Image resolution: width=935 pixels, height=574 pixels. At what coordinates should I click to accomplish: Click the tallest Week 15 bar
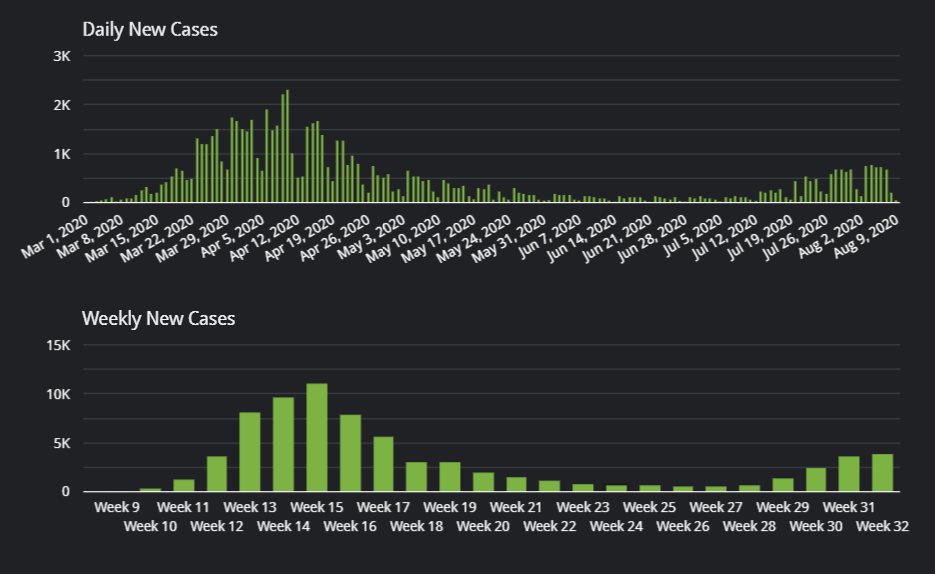click(x=317, y=438)
